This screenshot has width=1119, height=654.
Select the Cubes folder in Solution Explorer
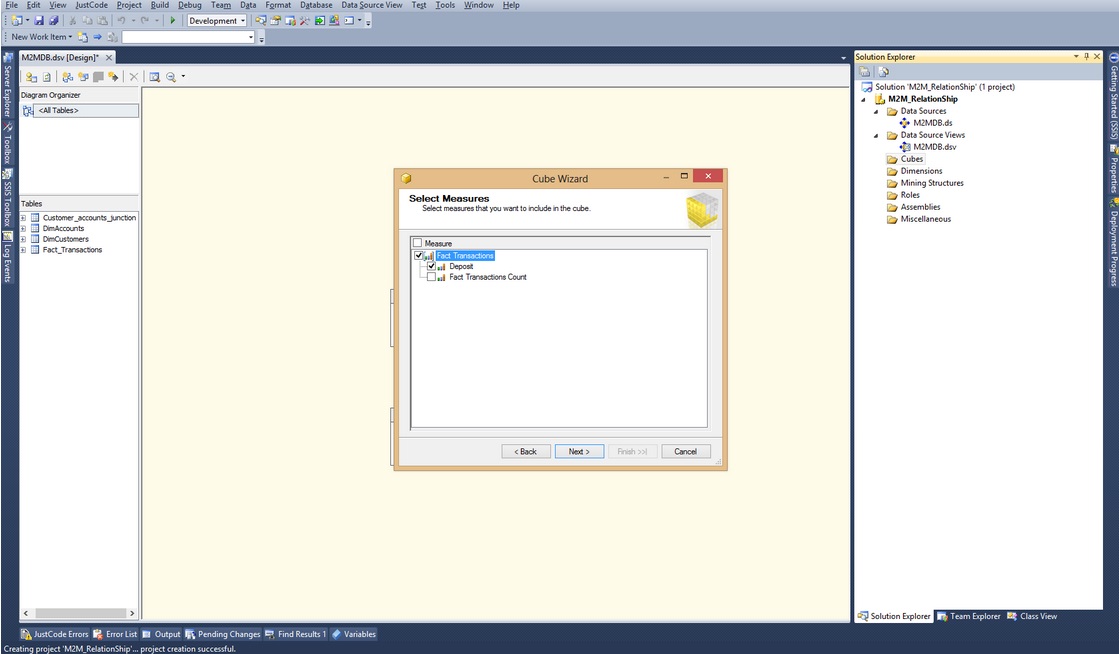(911, 159)
